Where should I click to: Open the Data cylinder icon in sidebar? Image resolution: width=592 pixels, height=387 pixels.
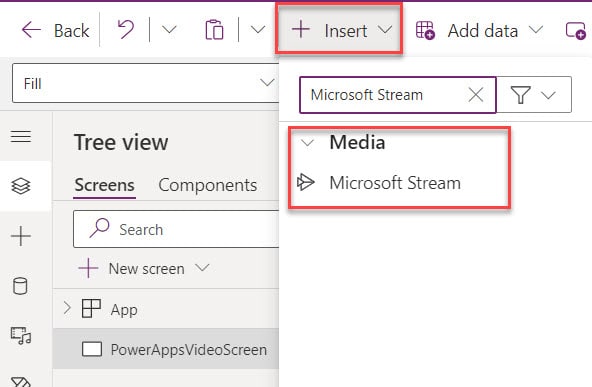[x=20, y=286]
